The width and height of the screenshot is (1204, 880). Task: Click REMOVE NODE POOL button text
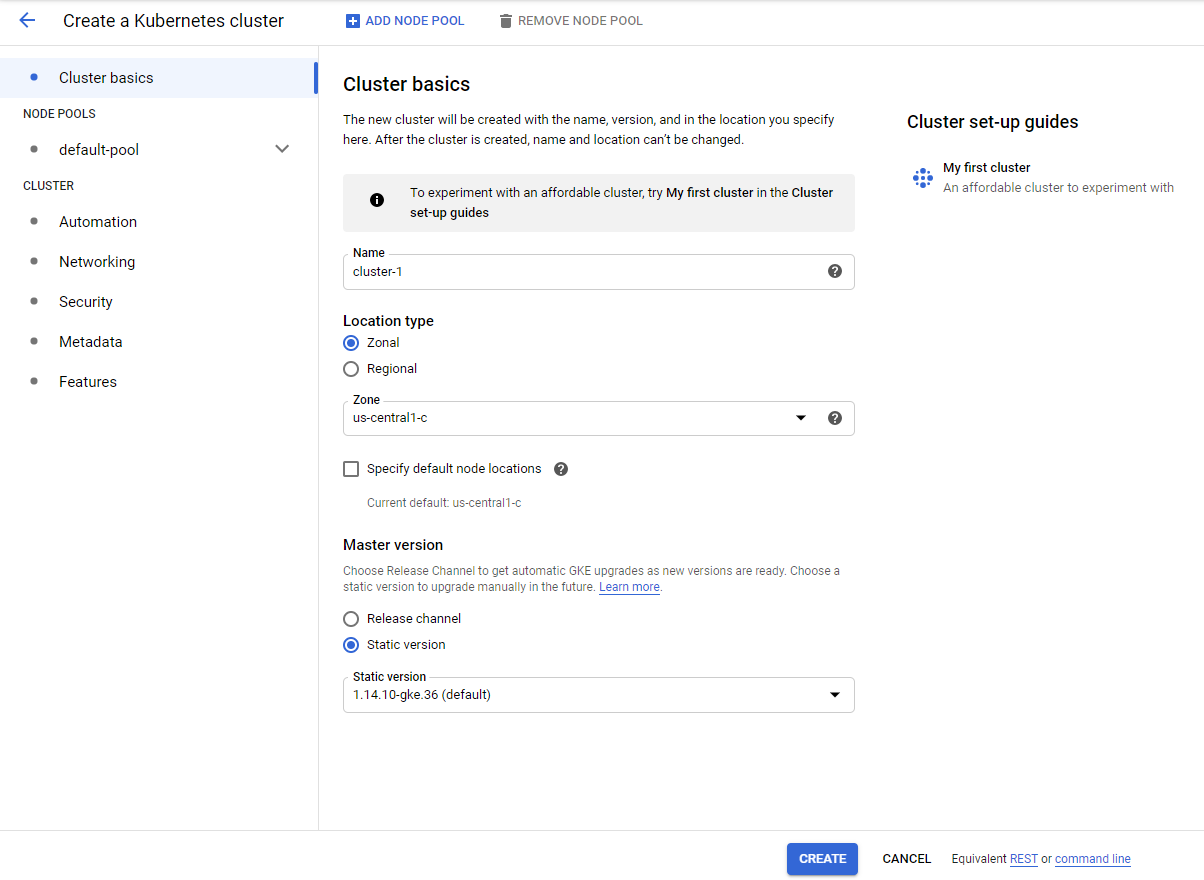(x=580, y=21)
